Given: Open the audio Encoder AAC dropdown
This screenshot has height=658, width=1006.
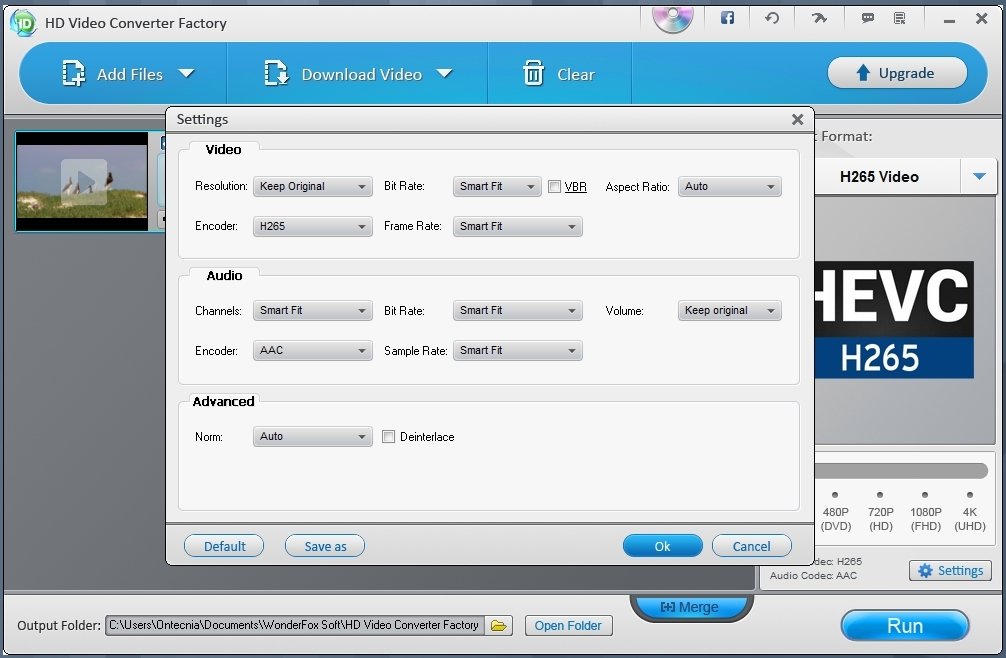Looking at the screenshot, I should click(x=312, y=351).
